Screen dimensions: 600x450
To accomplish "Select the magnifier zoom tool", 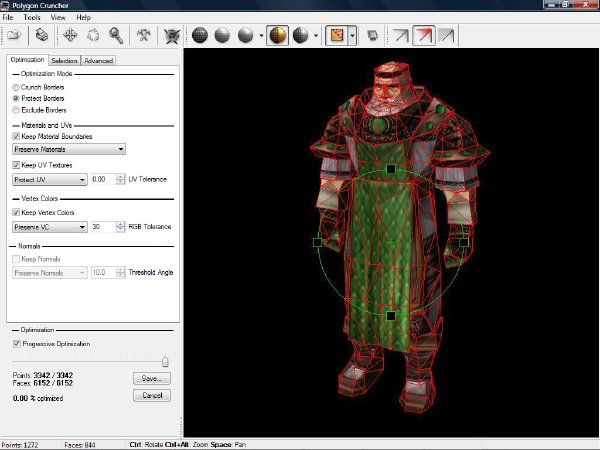I will (116, 35).
